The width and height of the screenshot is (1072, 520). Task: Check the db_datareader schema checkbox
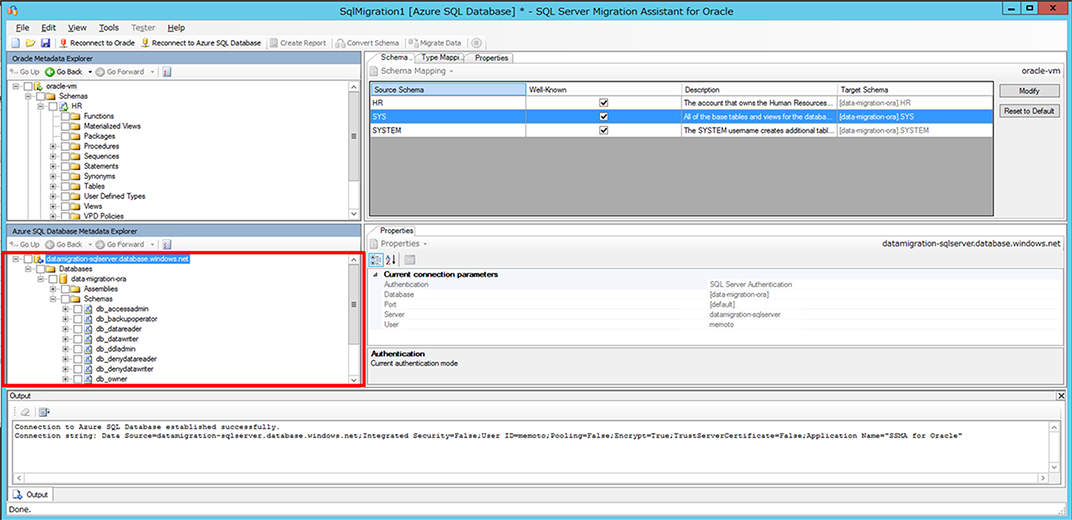point(77,329)
